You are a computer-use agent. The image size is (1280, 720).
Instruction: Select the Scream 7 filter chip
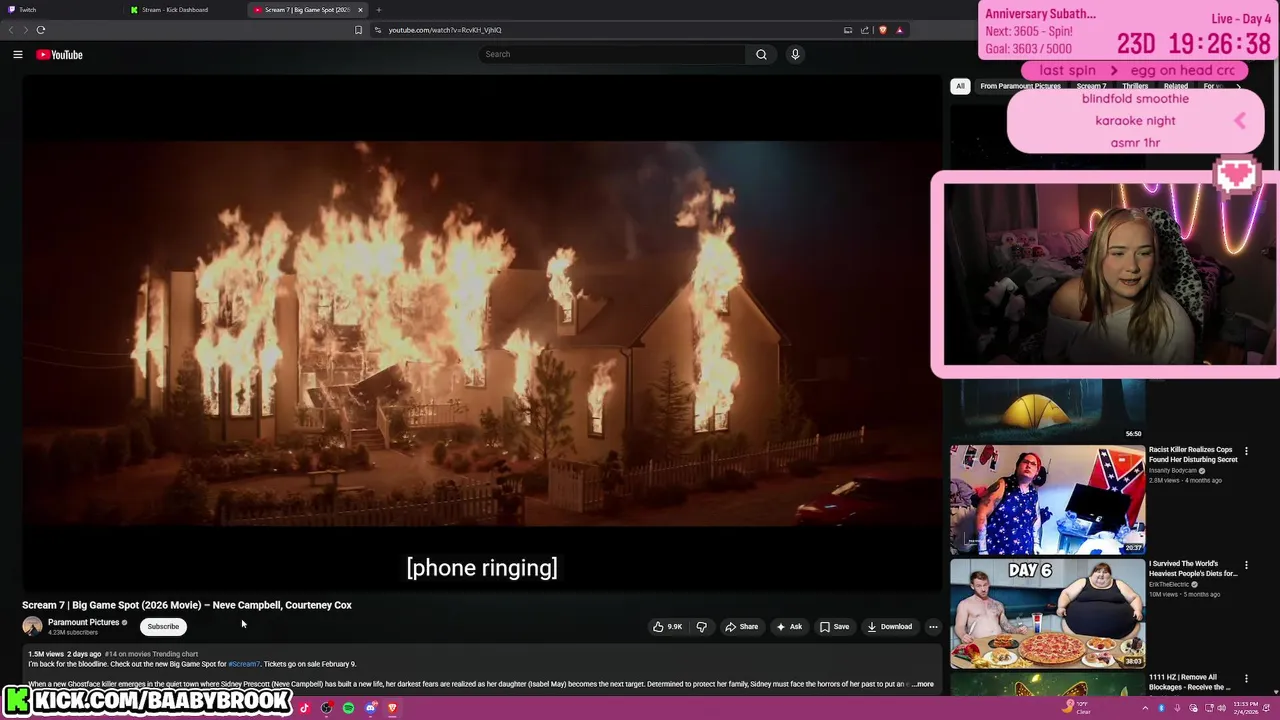[x=1091, y=87]
